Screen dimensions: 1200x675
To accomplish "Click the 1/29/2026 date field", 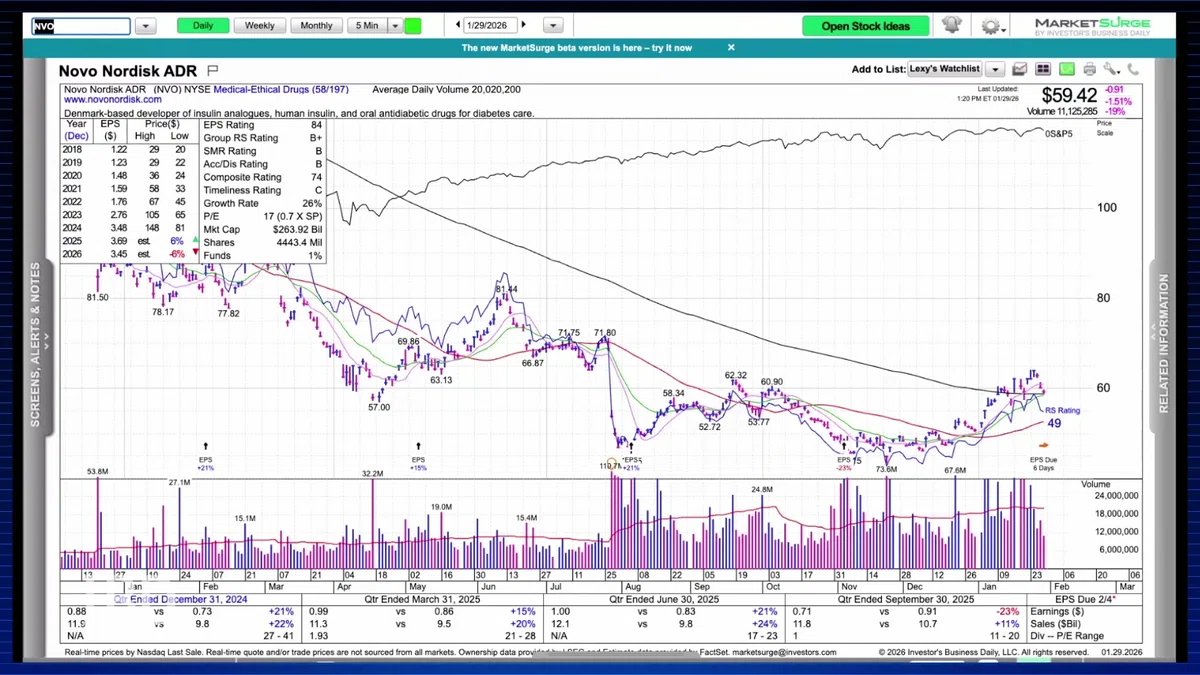I will click(x=490, y=25).
